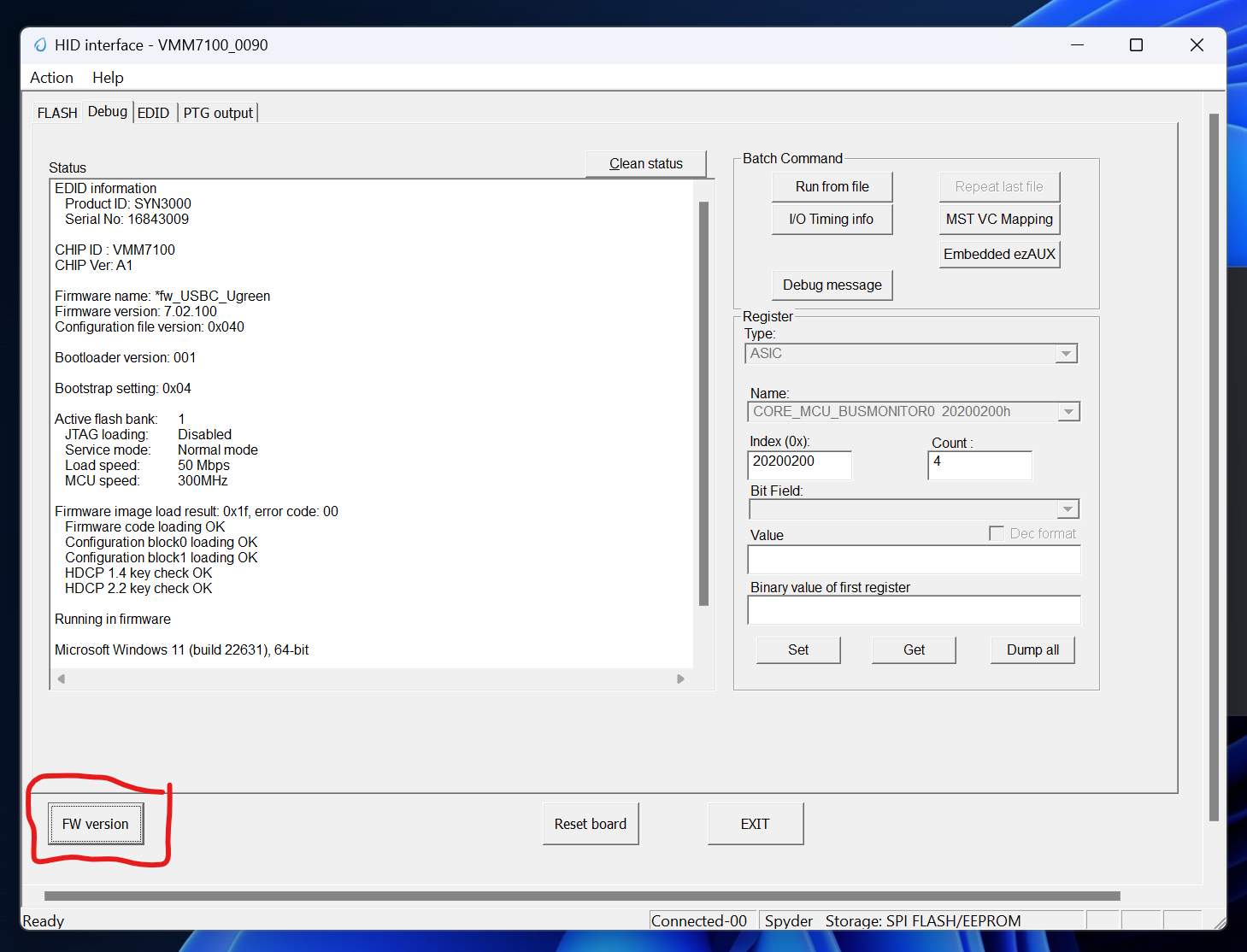The height and width of the screenshot is (952, 1247).
Task: Click 'Product ID: SYN3000' text
Action: (128, 203)
